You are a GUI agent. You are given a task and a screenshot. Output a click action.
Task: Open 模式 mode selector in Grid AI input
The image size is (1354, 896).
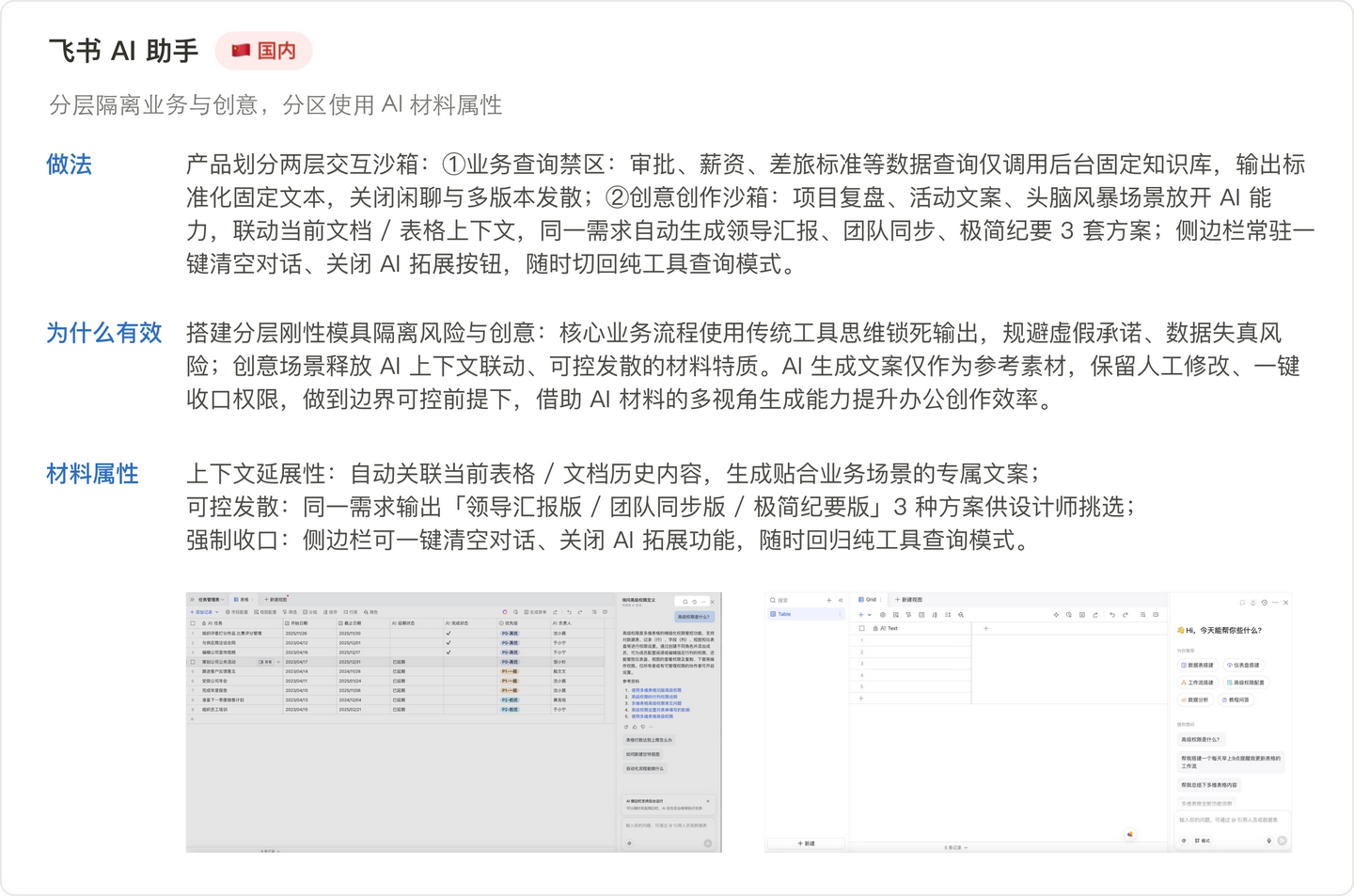[x=1203, y=841]
